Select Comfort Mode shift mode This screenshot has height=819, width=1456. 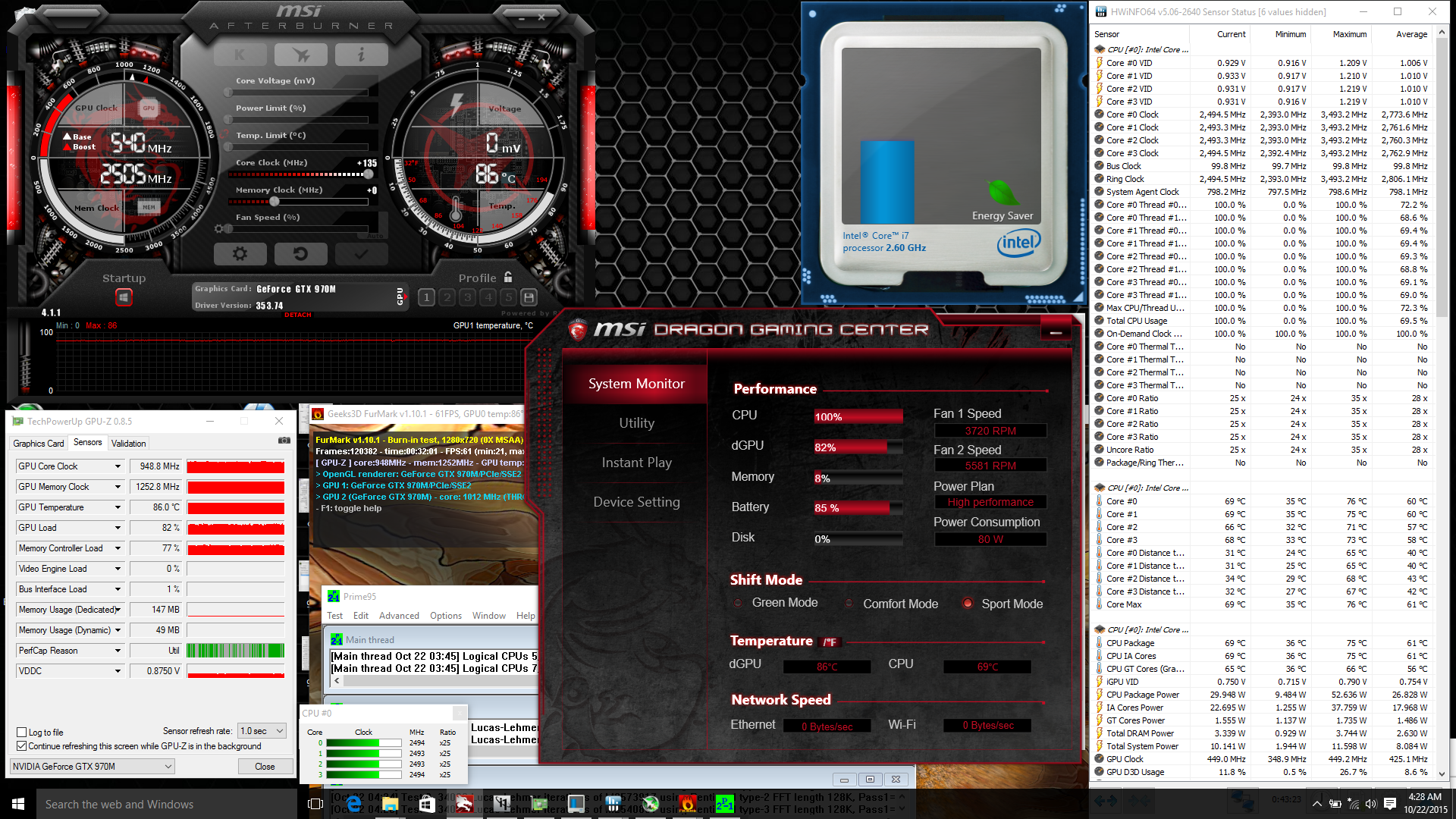point(848,604)
